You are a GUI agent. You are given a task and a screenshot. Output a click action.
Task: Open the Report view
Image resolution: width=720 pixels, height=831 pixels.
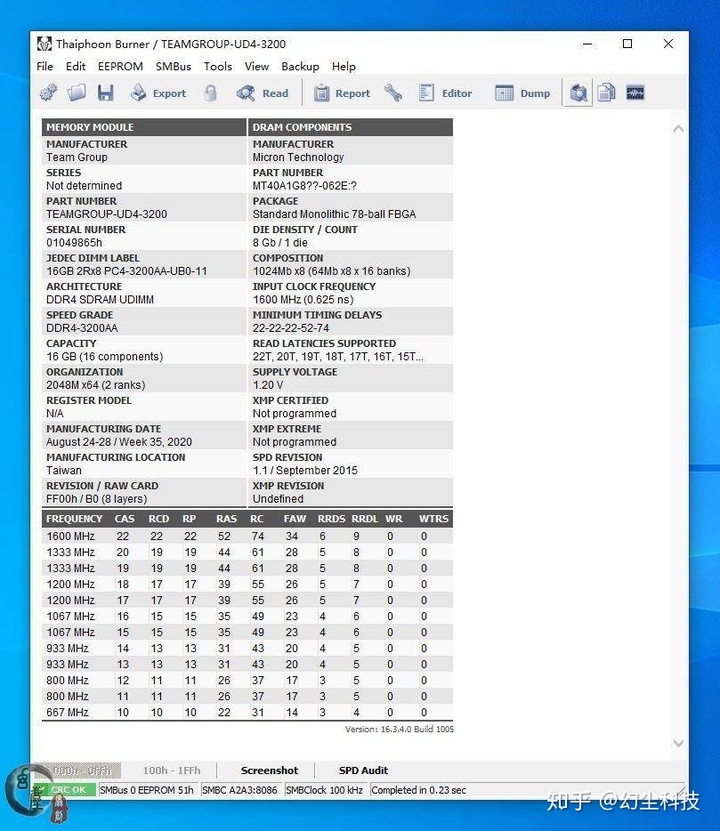[x=342, y=93]
